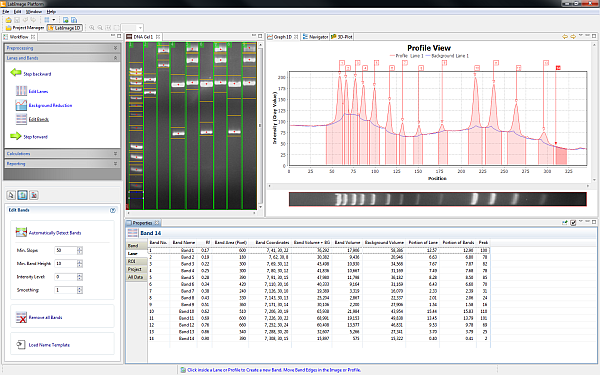This screenshot has height=375, width=600.
Task: Open the File menu
Action: (6, 11)
